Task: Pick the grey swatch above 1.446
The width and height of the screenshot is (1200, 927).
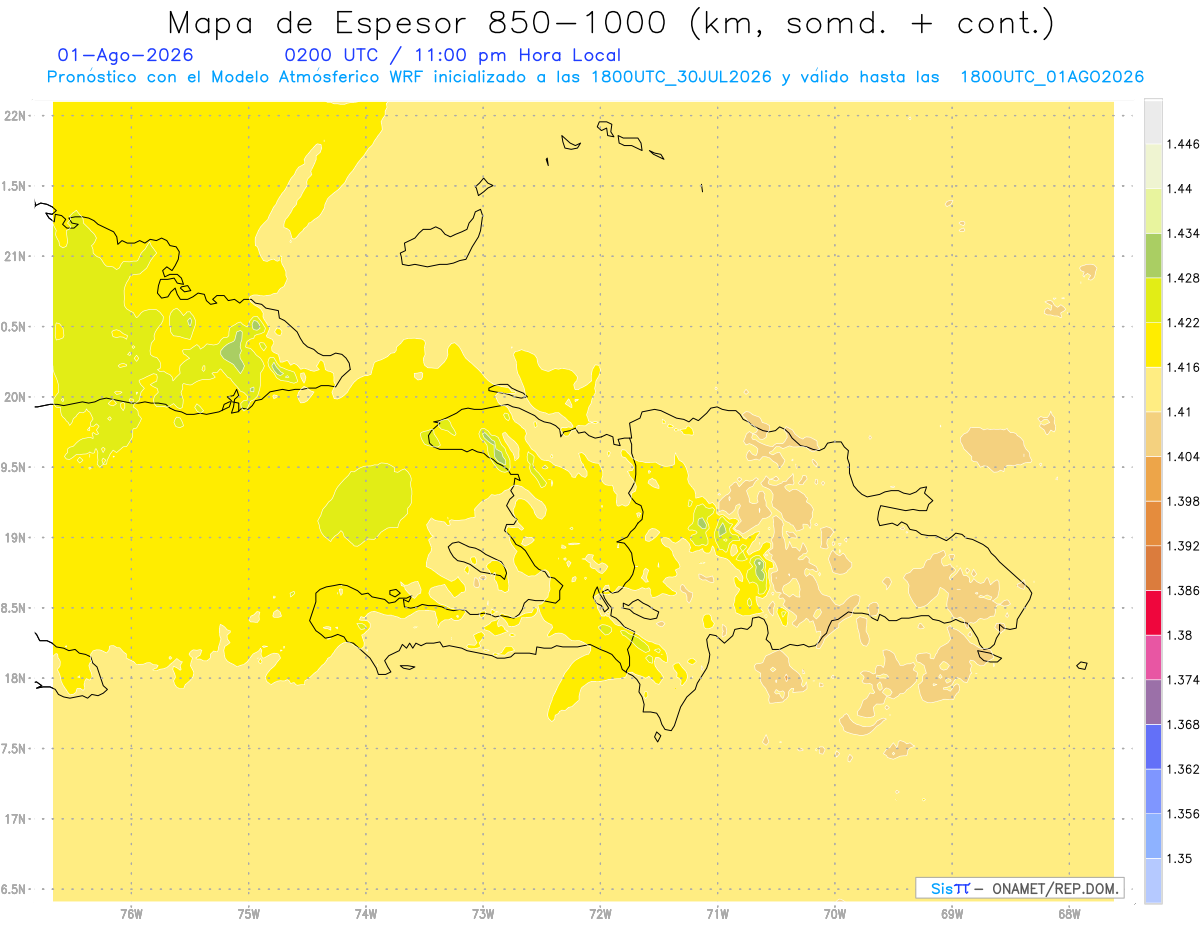Action: 1153,121
